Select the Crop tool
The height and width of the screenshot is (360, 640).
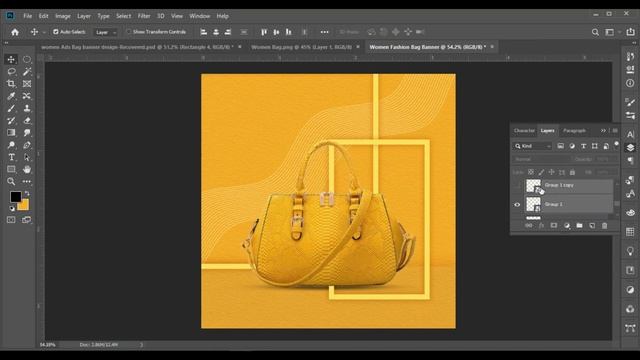tap(11, 84)
